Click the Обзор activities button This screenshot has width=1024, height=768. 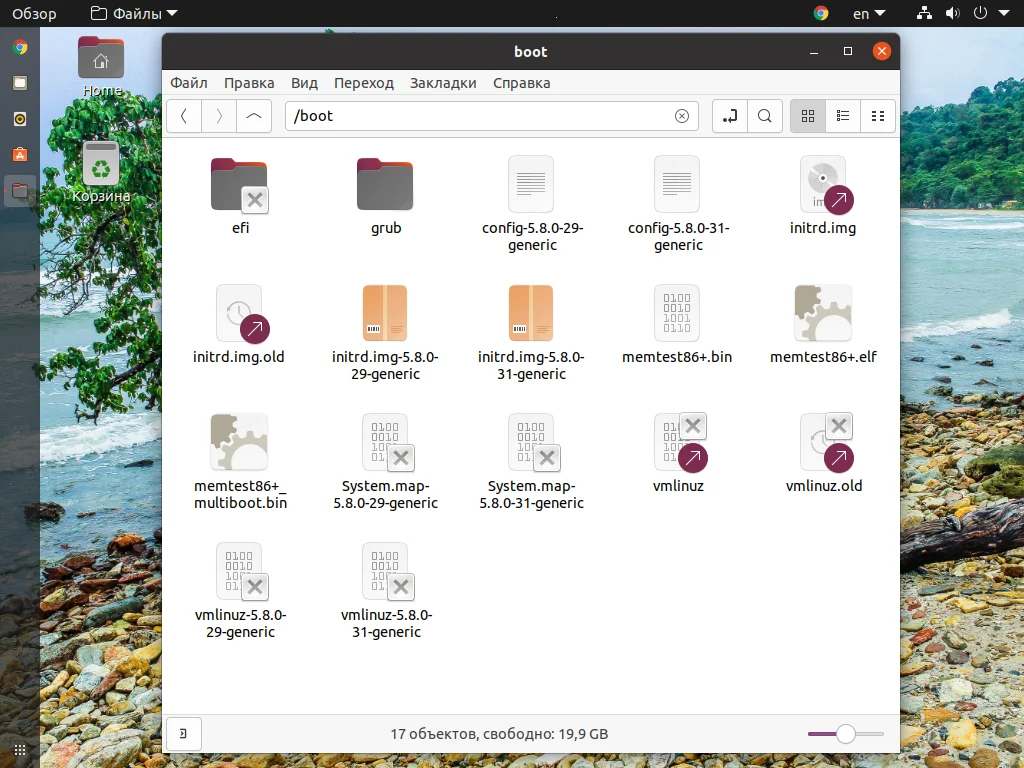[34, 14]
